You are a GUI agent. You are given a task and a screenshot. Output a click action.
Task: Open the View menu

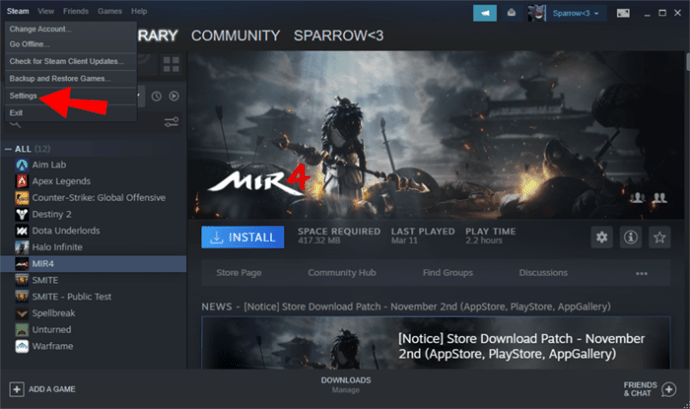tap(46, 11)
